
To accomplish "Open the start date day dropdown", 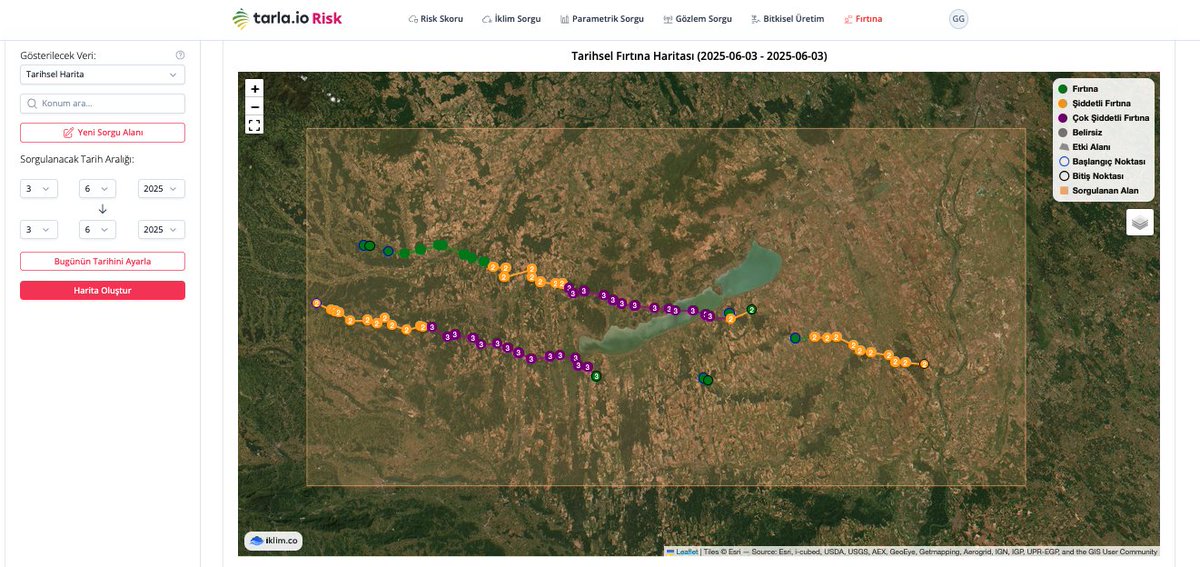I will [x=39, y=189].
